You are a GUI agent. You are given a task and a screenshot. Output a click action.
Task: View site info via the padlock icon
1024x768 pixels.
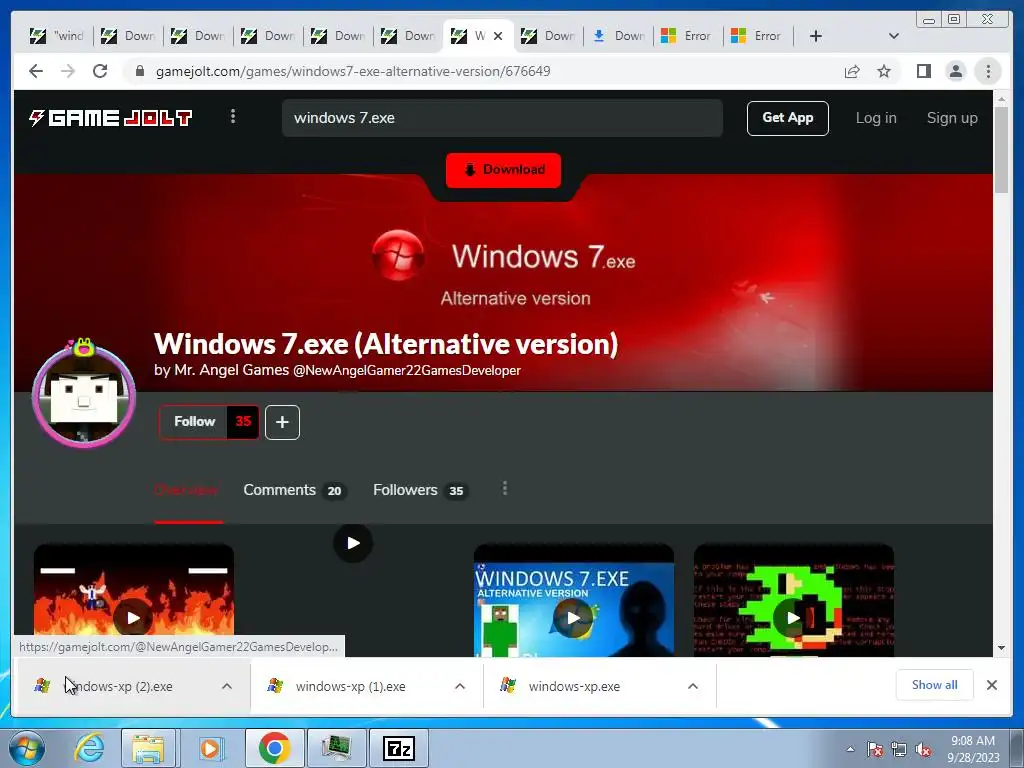click(x=139, y=71)
